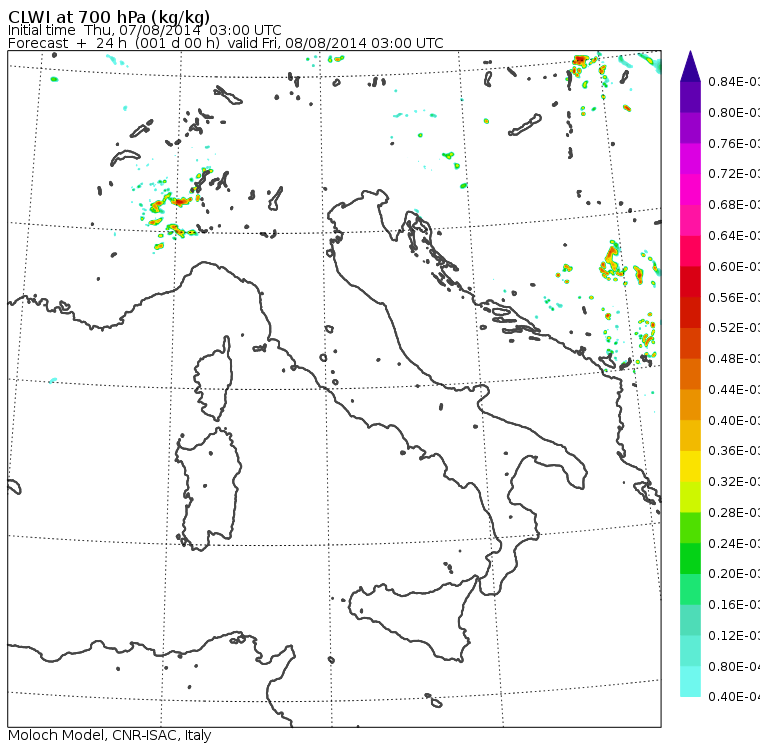This screenshot has height=749, width=760.
Task: Select the "0.16E-03" scale value
Action: [734, 605]
